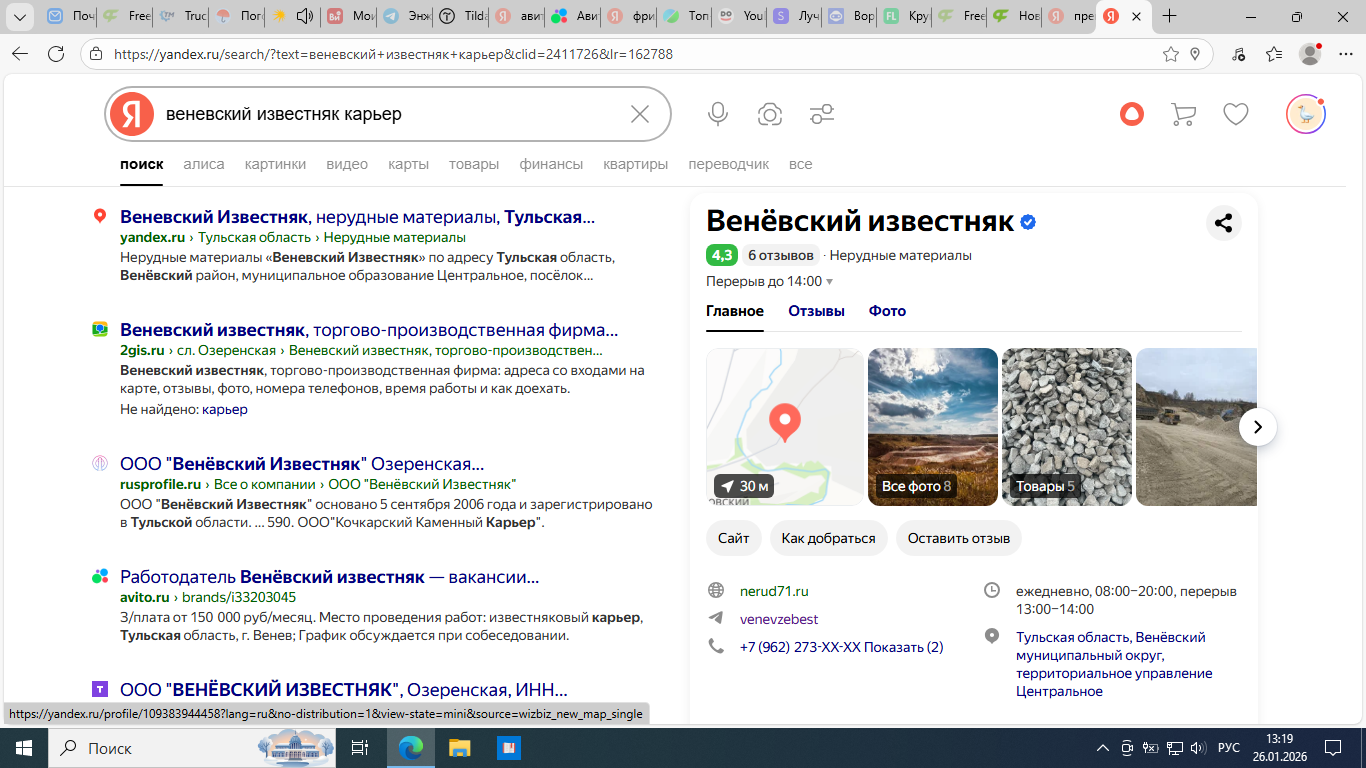Switch to the 'алиса' tab
Screen dimensions: 1366x768
(204, 164)
